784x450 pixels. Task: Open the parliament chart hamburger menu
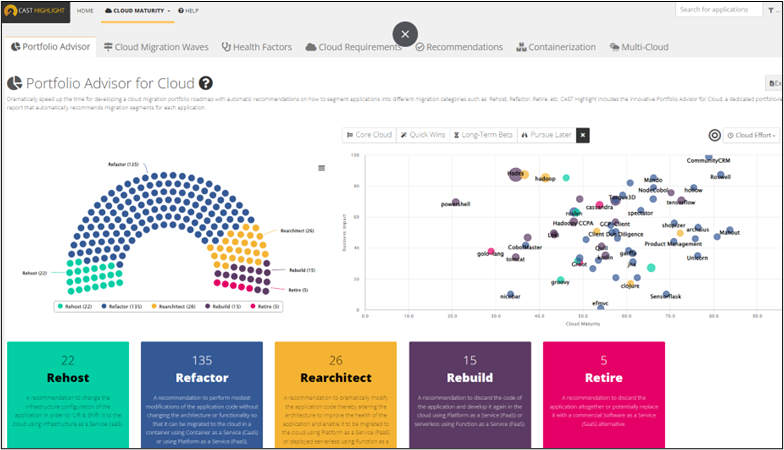pyautogui.click(x=322, y=168)
